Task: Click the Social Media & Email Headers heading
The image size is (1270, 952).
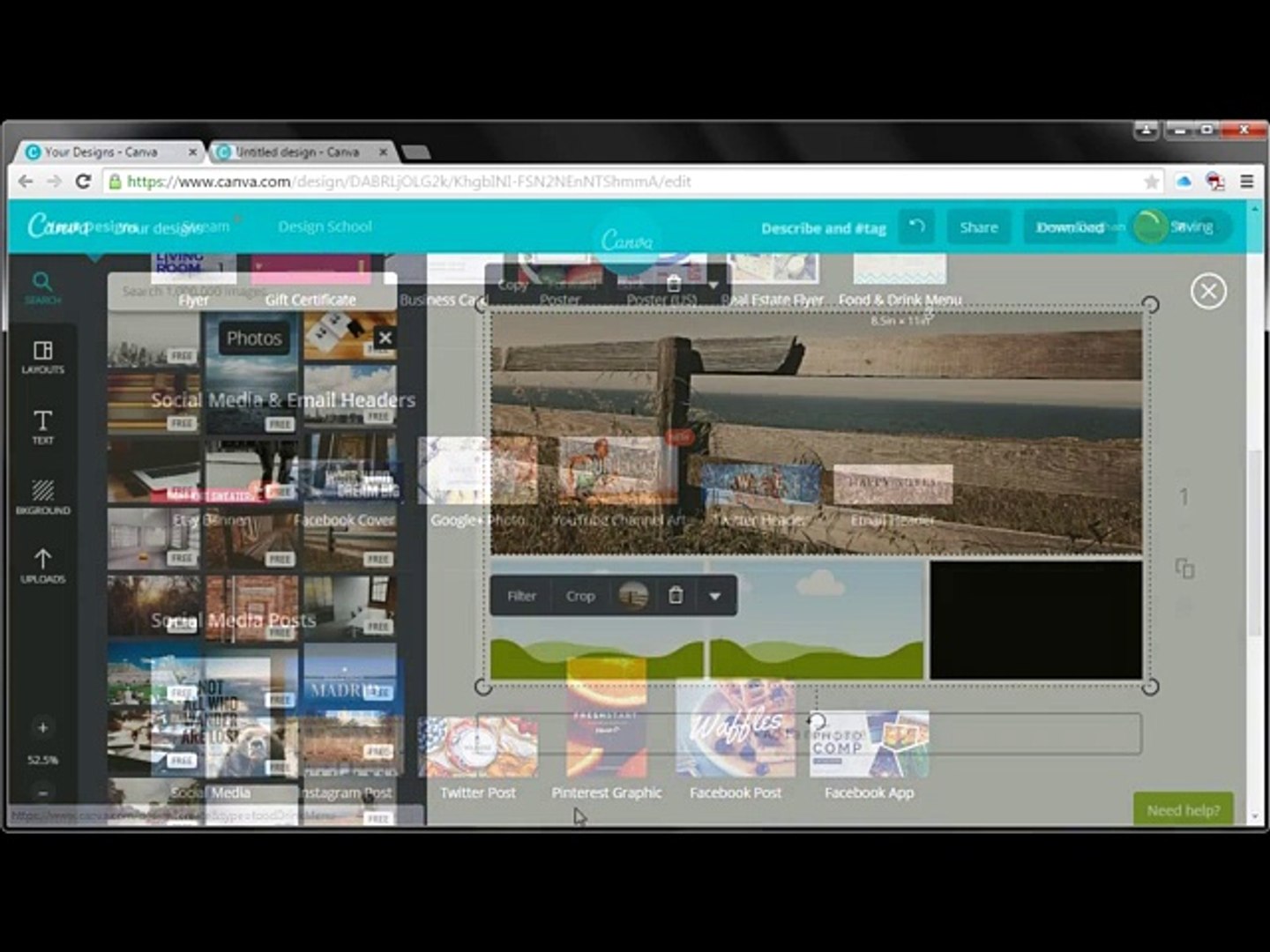Action: tap(283, 399)
